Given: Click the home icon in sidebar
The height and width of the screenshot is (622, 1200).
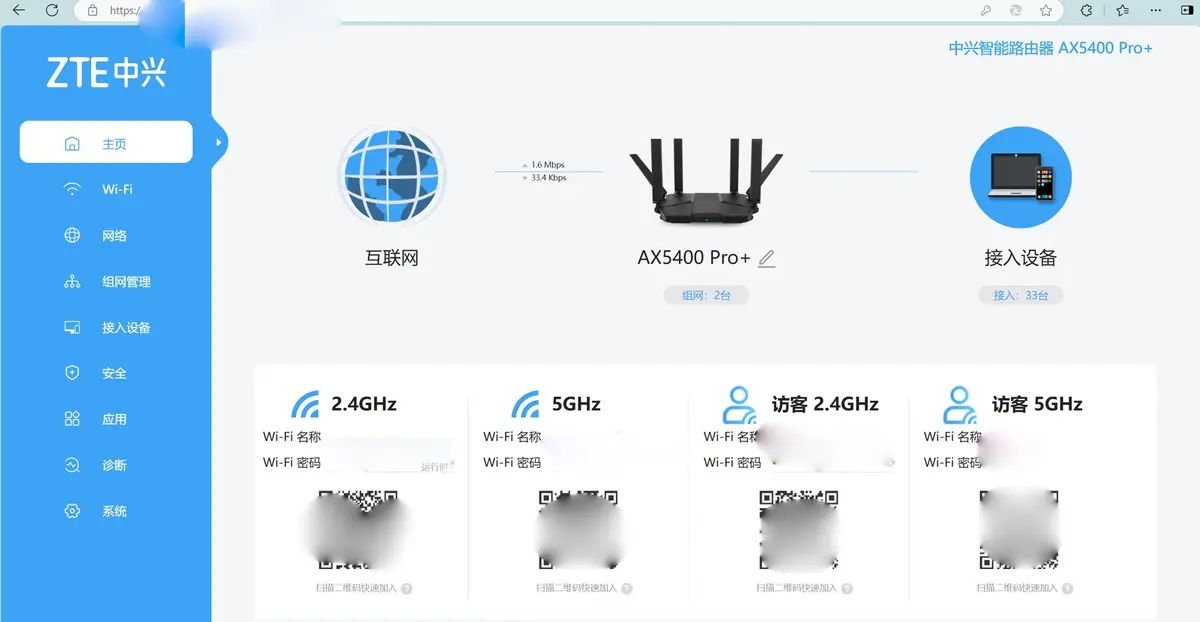Looking at the screenshot, I should pos(72,144).
